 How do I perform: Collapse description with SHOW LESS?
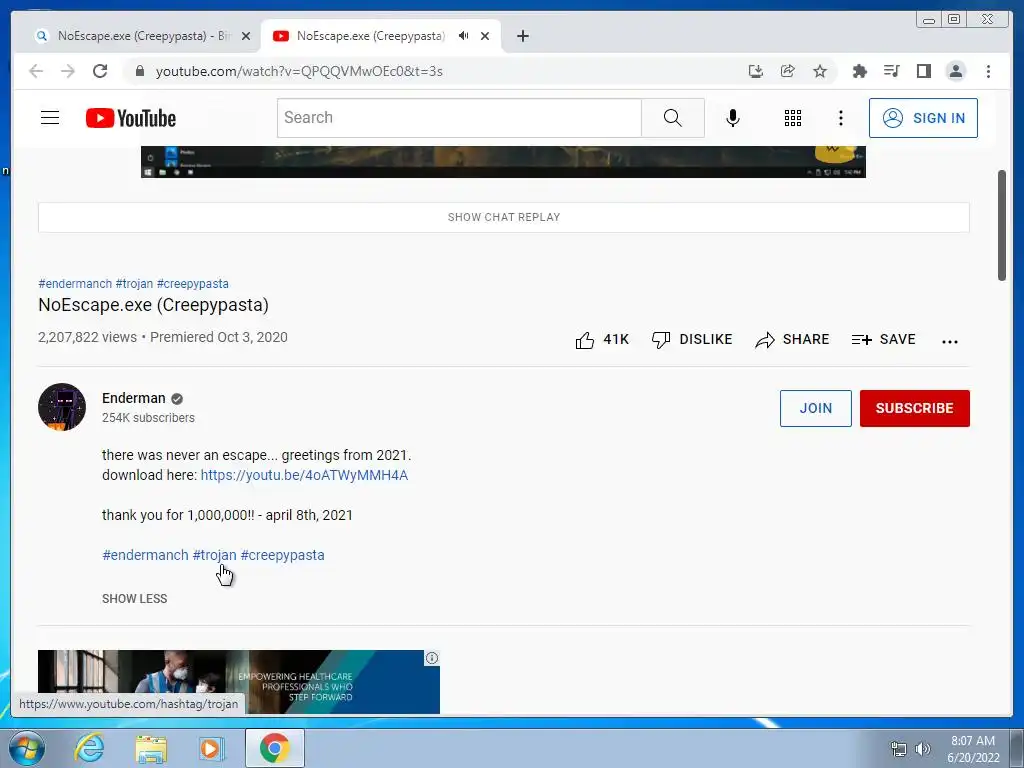(x=135, y=598)
